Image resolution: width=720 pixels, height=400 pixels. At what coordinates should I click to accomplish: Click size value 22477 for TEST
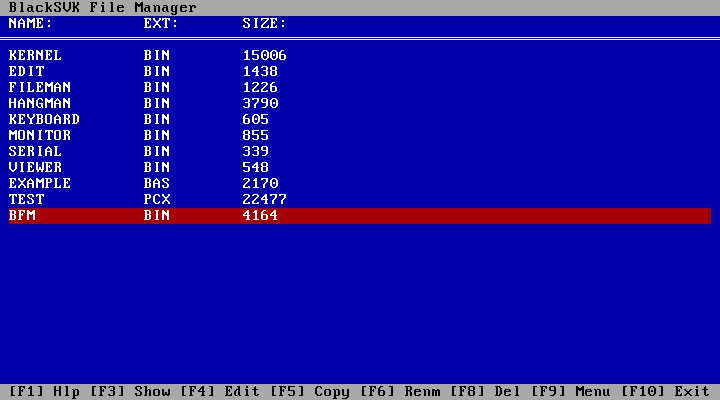tap(264, 199)
